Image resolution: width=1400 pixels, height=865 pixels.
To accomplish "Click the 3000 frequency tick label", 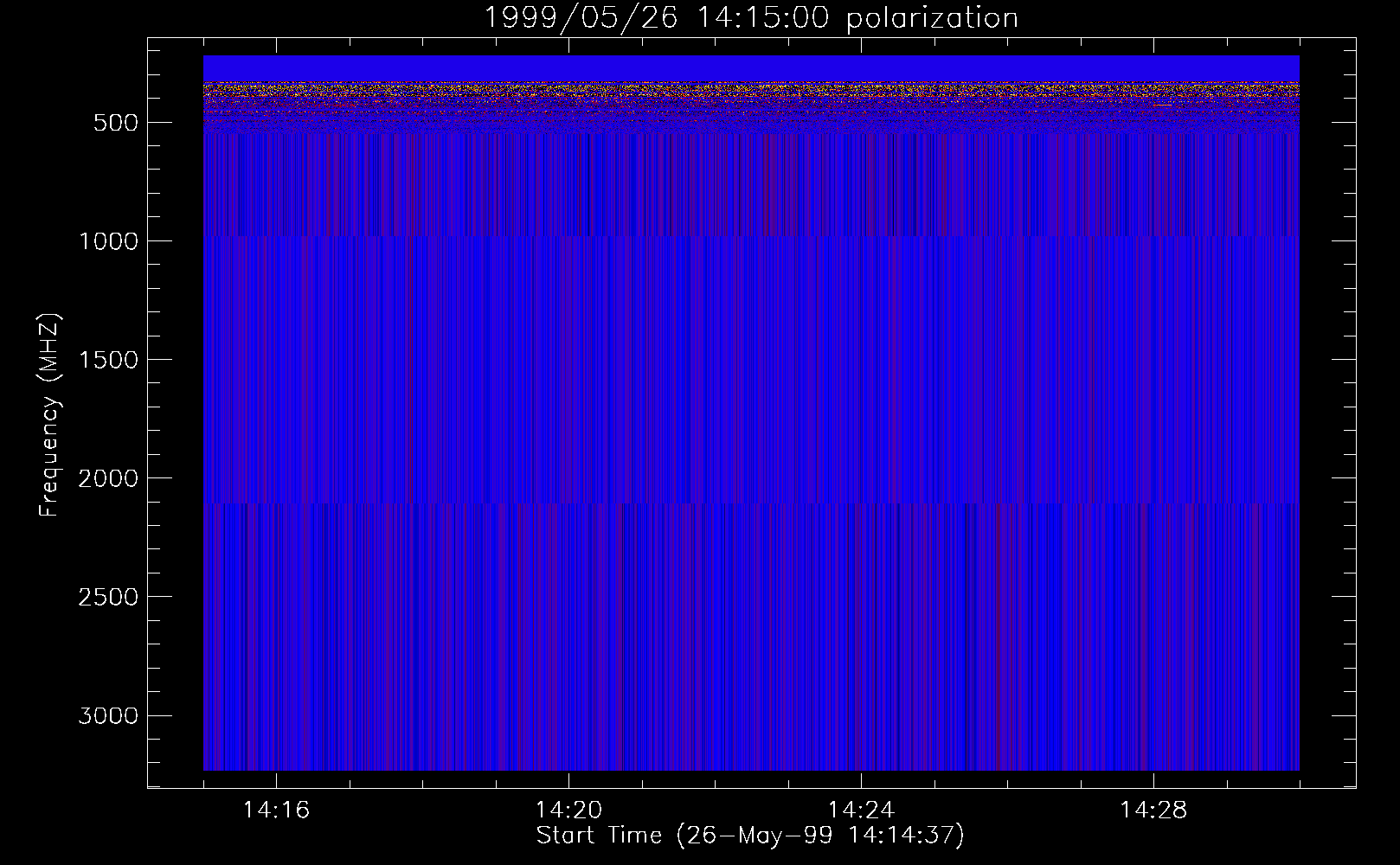I will pyautogui.click(x=108, y=716).
